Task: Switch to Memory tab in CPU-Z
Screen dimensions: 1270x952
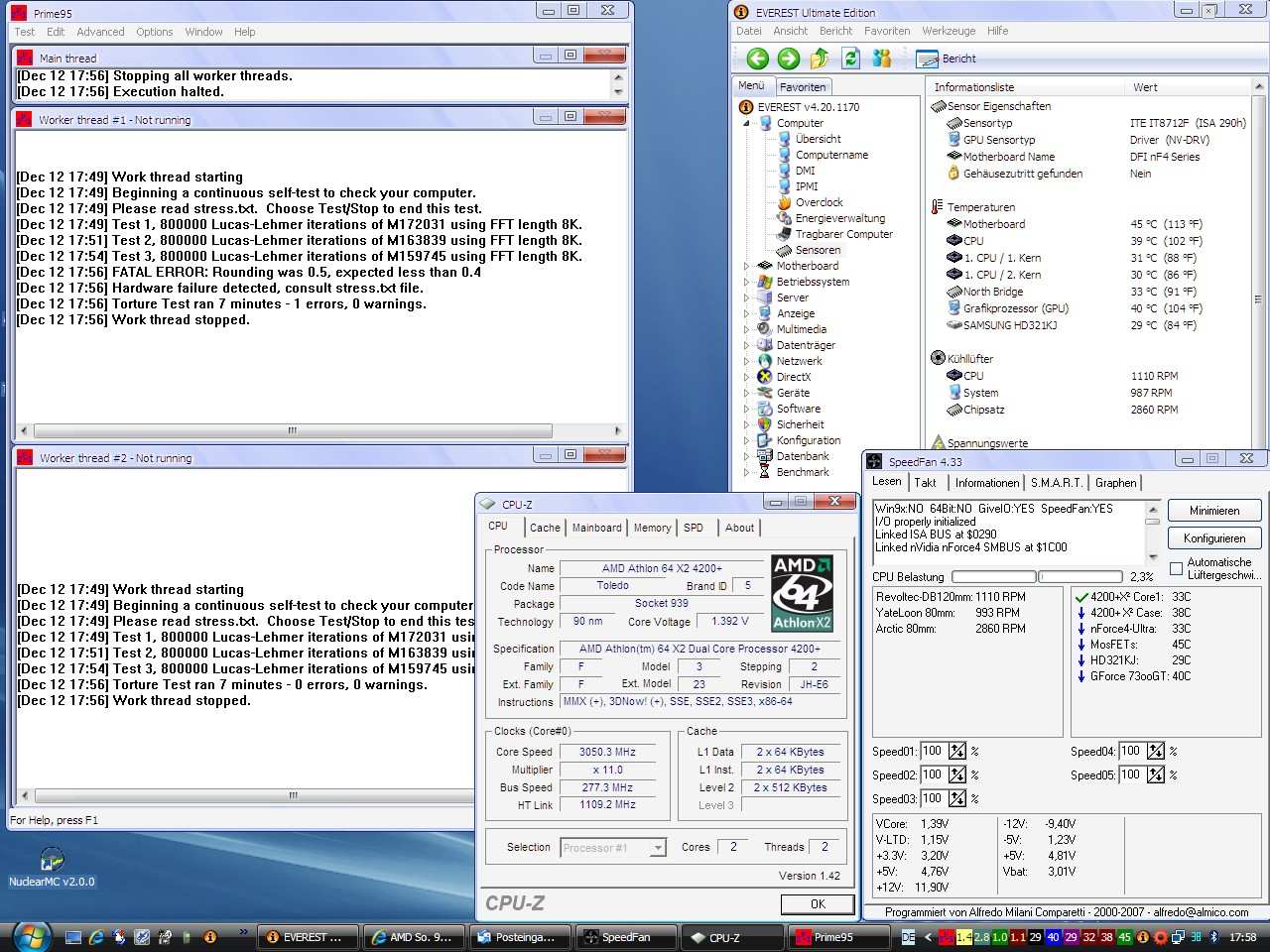Action: (x=652, y=528)
